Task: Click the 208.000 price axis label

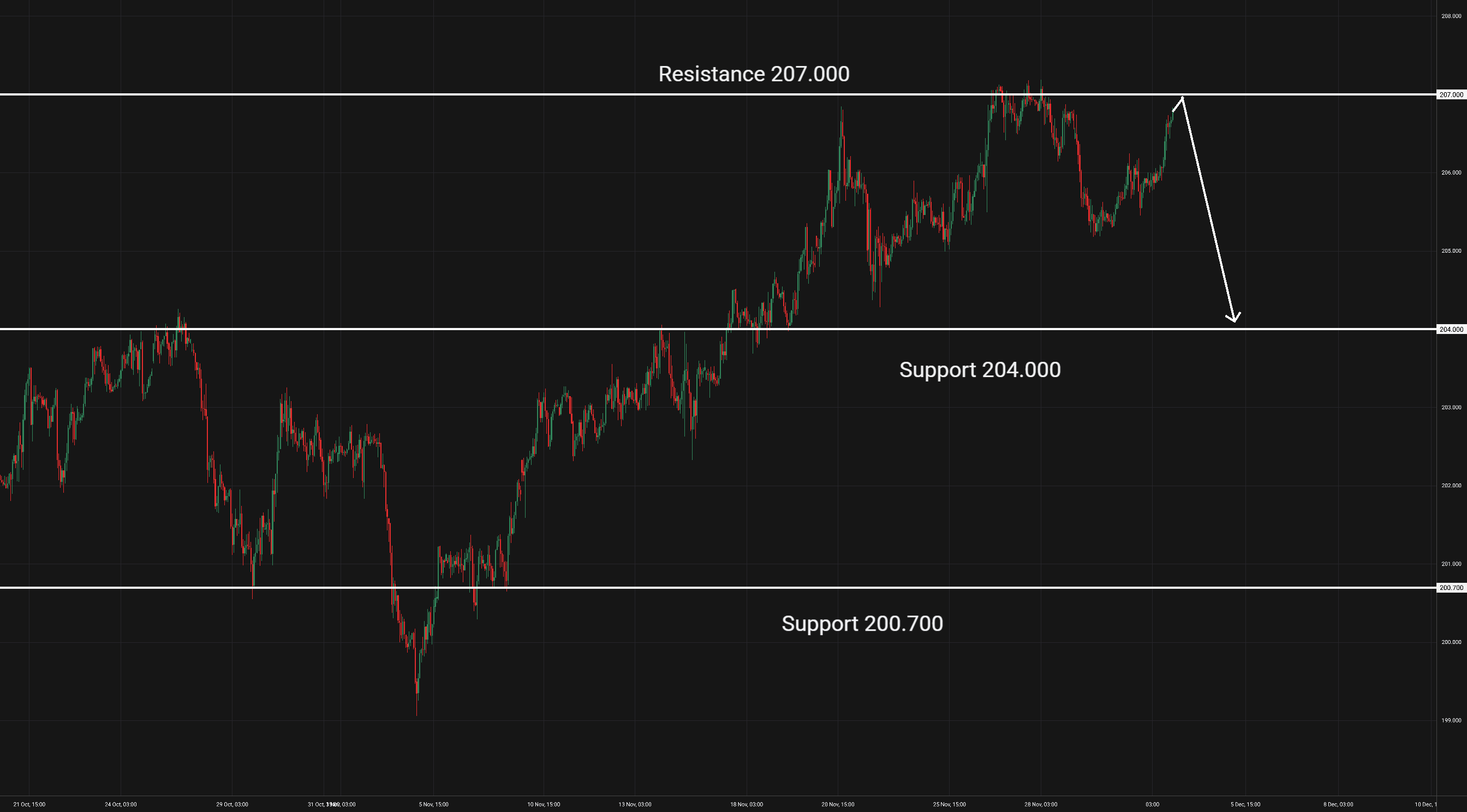Action: [x=1451, y=16]
